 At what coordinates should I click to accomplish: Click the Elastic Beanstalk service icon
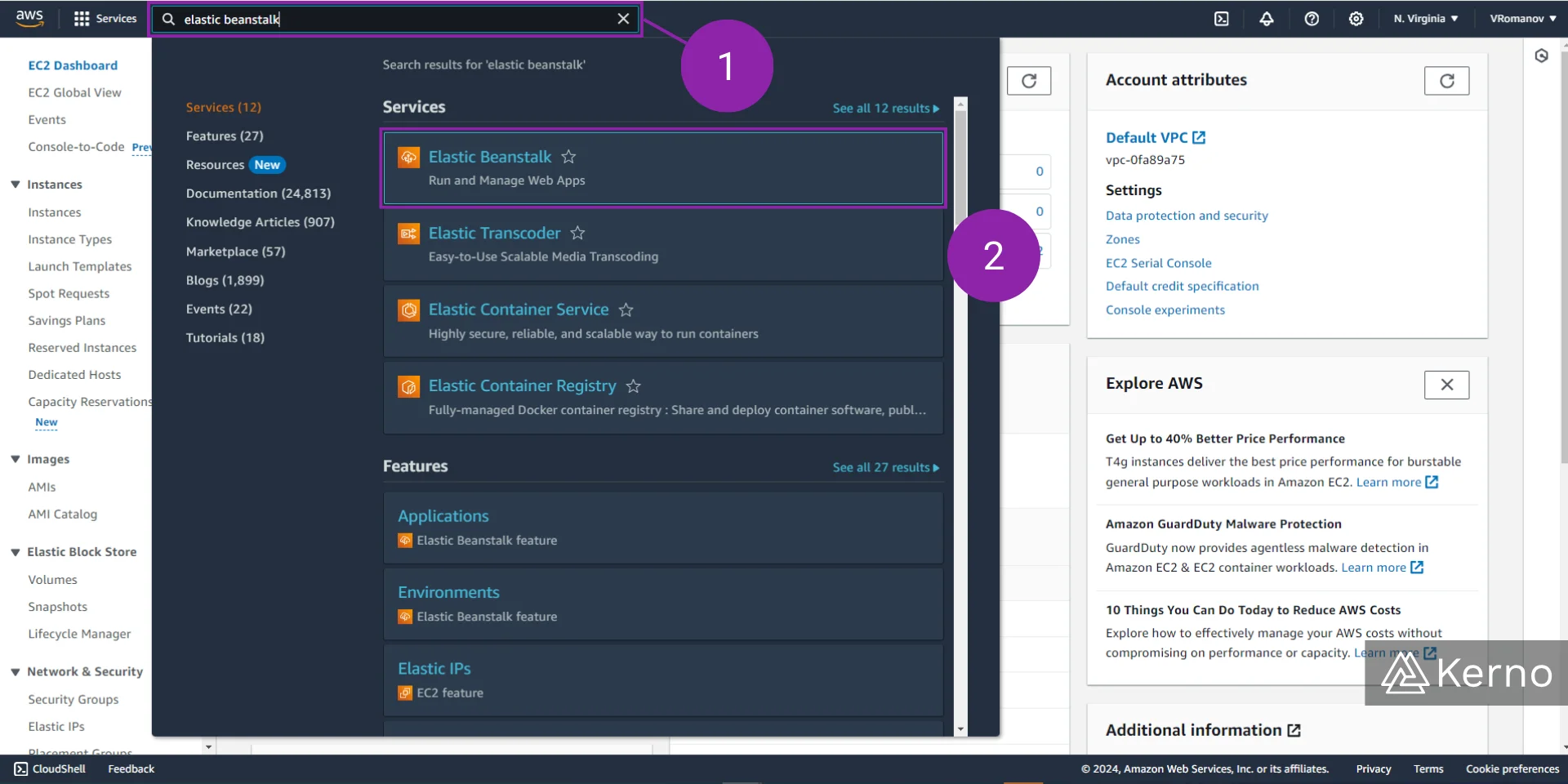tap(408, 157)
